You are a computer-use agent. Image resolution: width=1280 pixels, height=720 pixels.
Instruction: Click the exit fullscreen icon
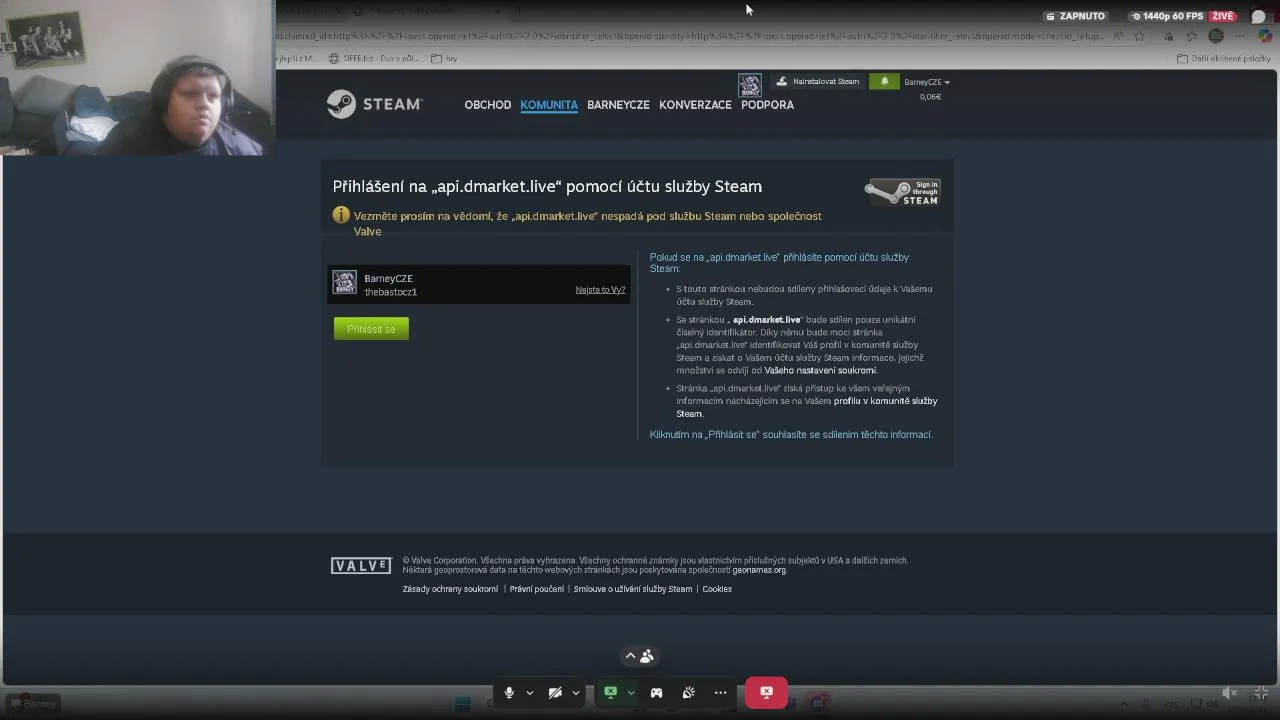pos(1262,693)
